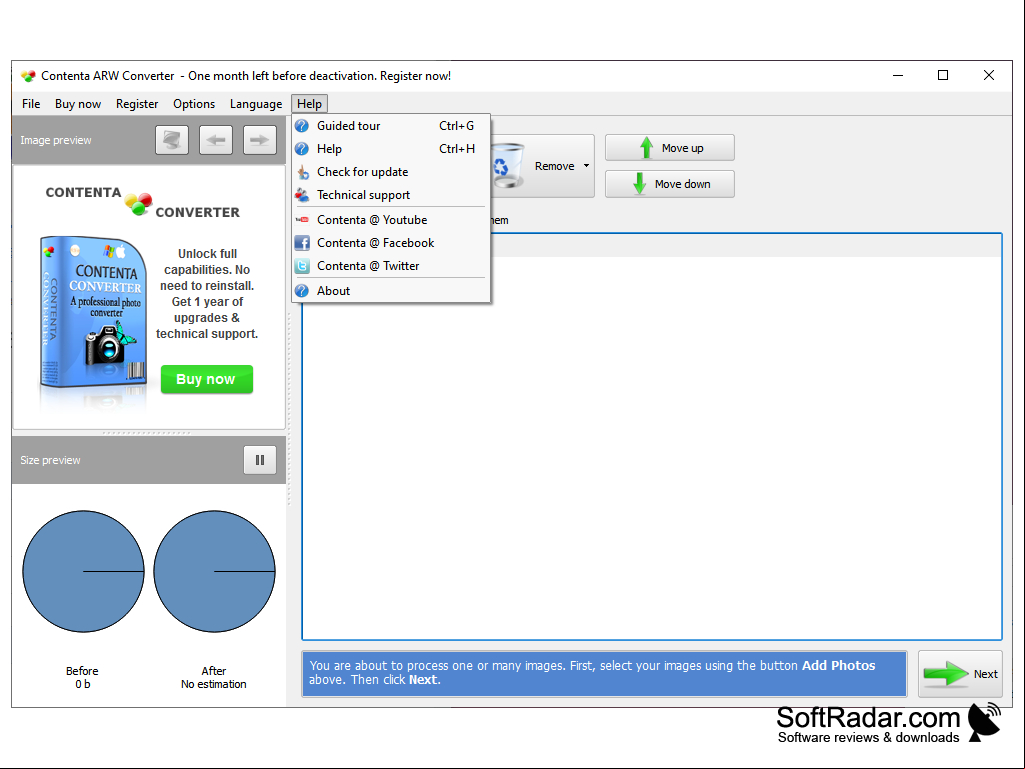The width and height of the screenshot is (1025, 769).
Task: Open the Options menu
Action: point(193,104)
